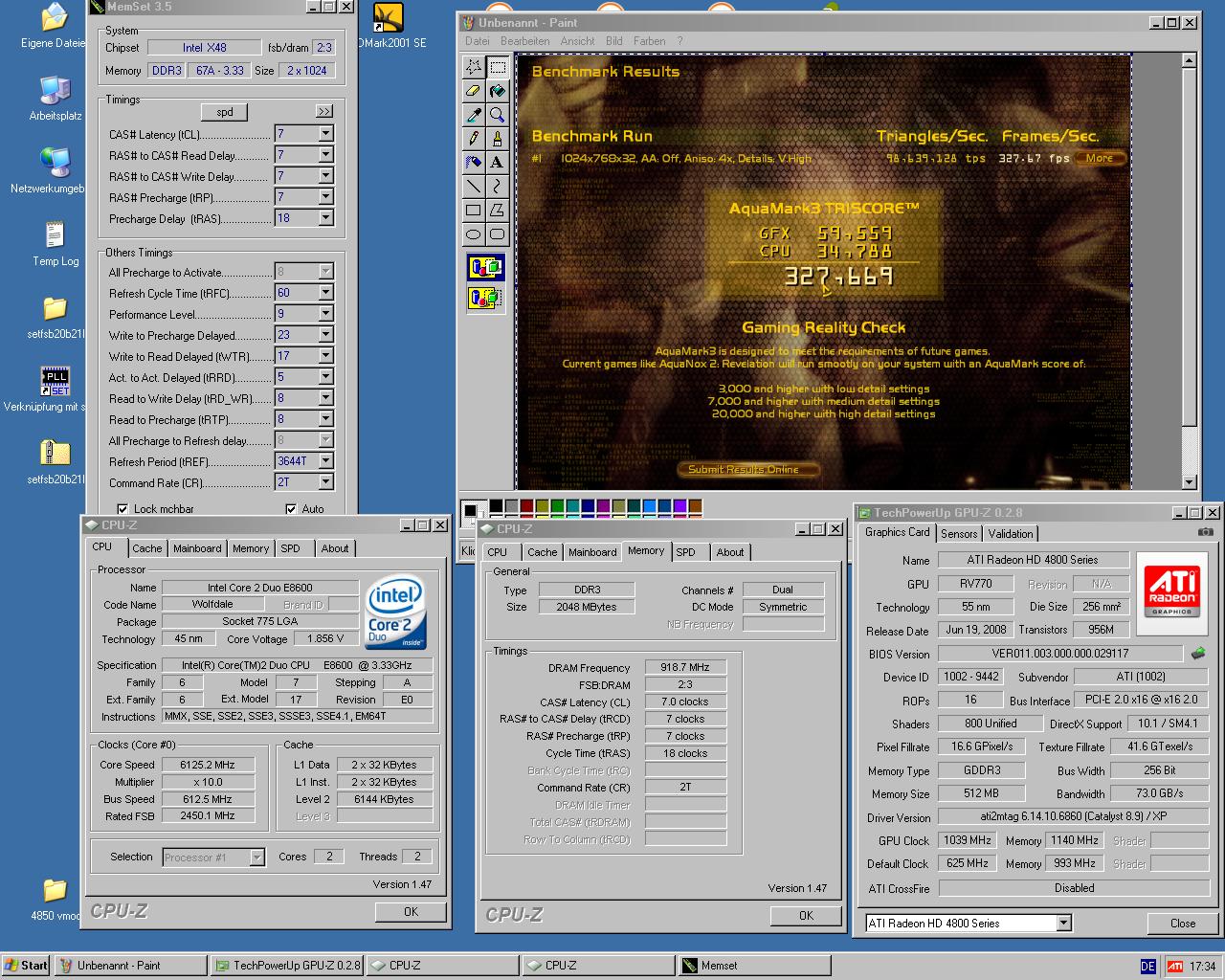
Task: Open the Datei menu in Paint
Action: pos(478,41)
